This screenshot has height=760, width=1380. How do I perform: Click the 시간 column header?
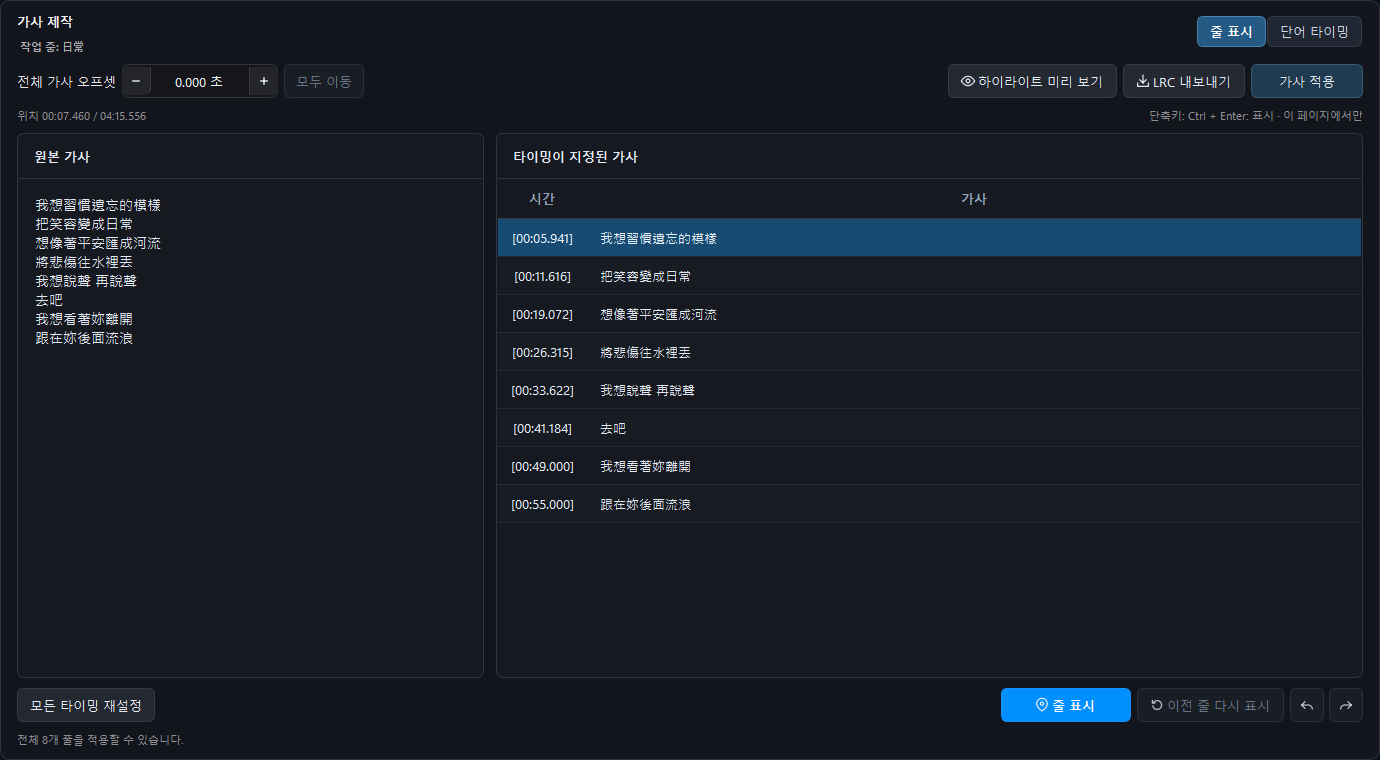click(542, 199)
